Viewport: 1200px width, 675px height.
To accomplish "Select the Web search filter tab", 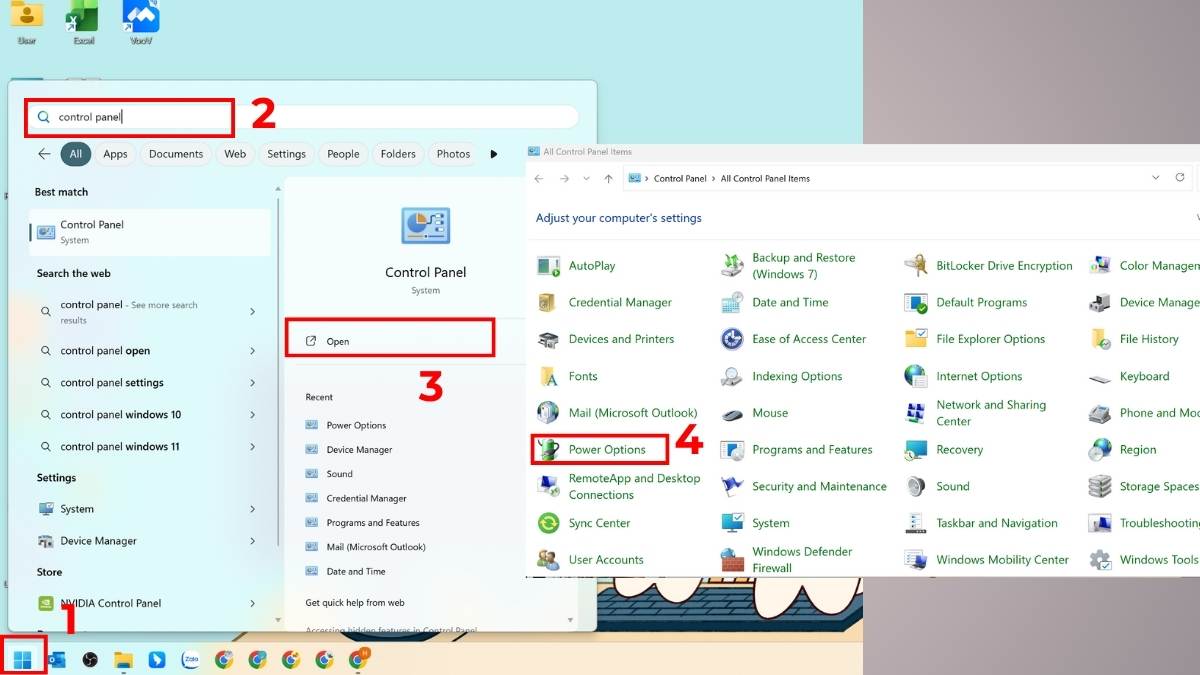I will click(x=235, y=154).
